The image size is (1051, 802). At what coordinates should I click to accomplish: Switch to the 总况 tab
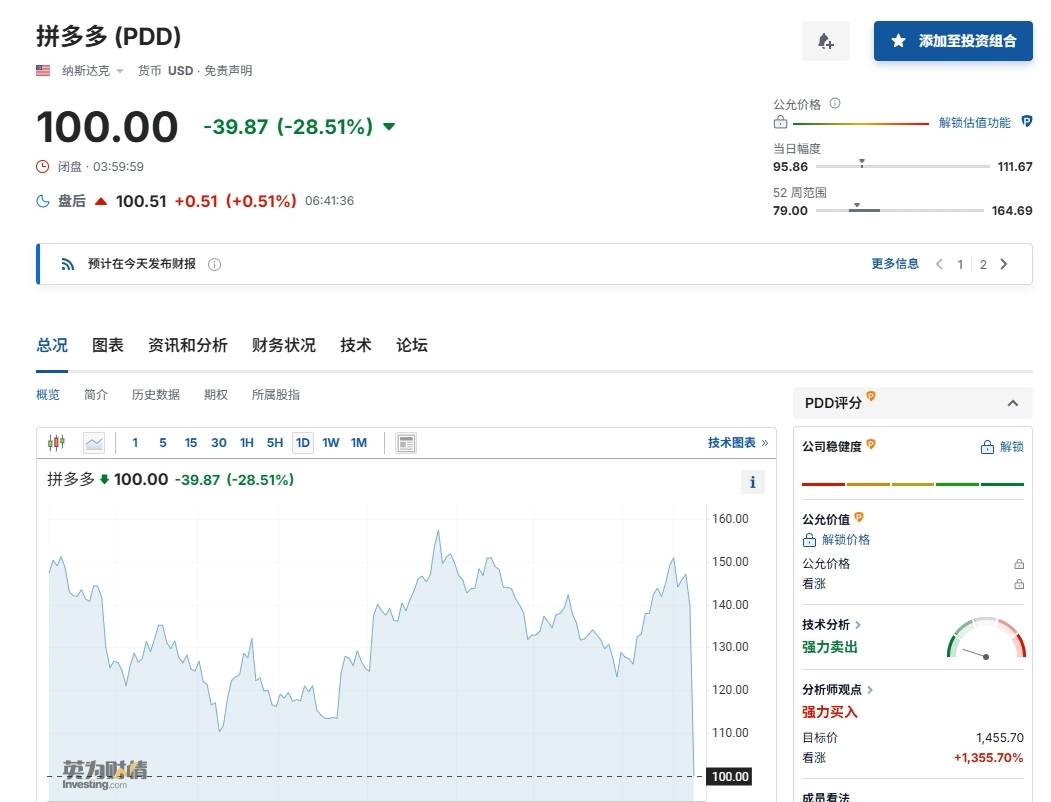coord(52,345)
